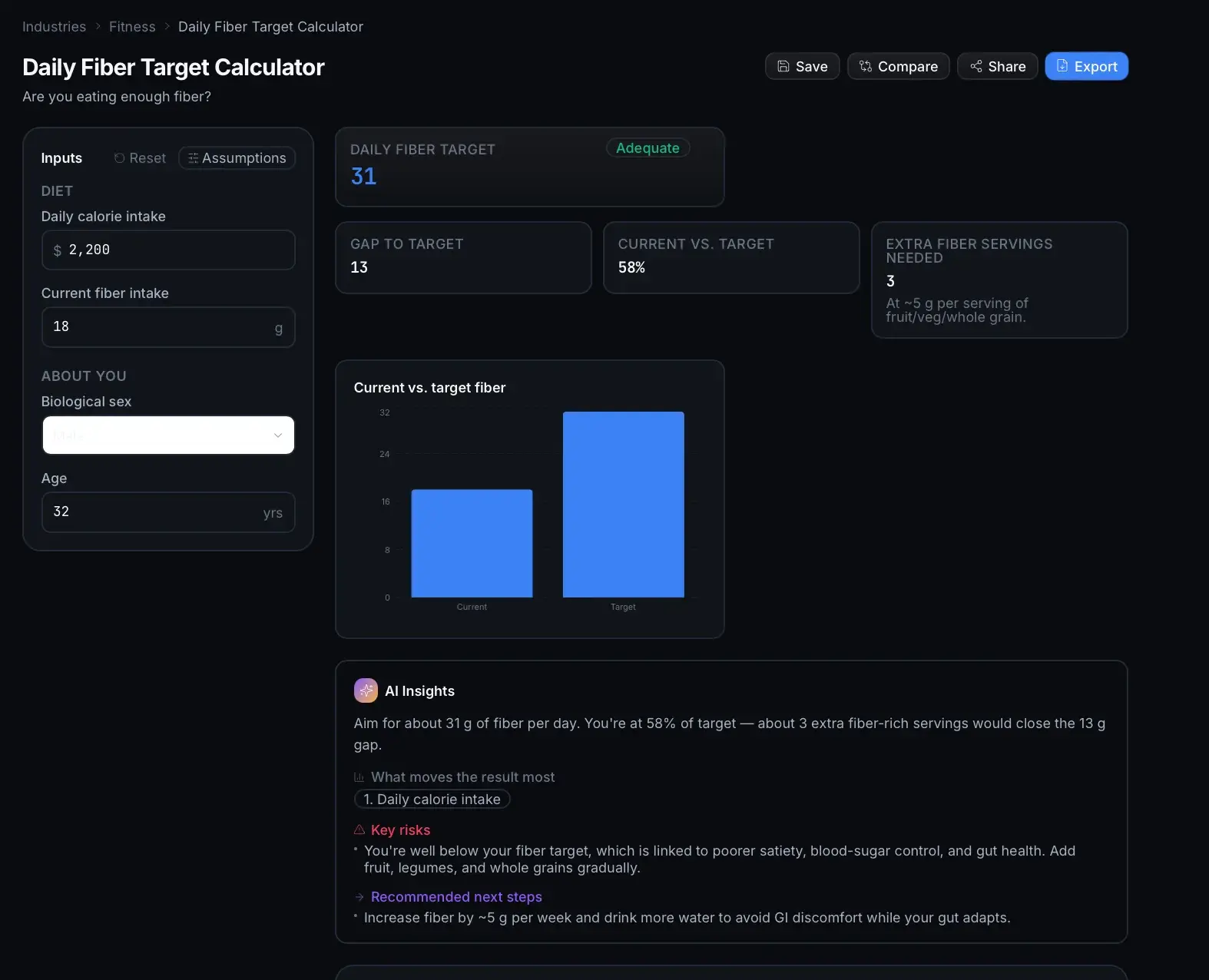Click the chevron in Biological sex selector
The width and height of the screenshot is (1209, 980).
pos(278,435)
